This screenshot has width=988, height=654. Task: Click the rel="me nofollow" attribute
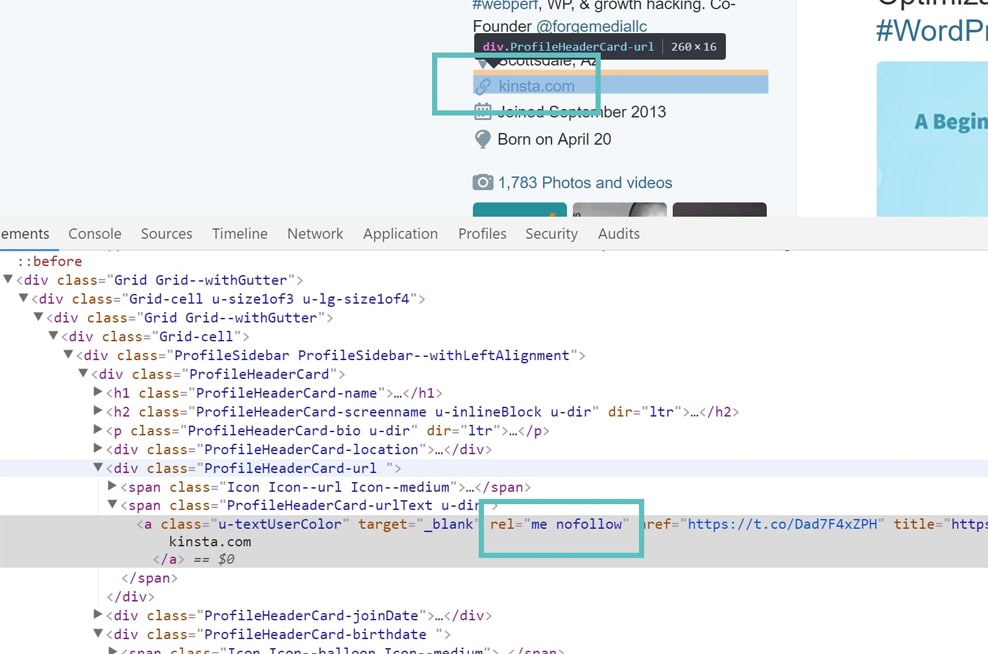560,524
